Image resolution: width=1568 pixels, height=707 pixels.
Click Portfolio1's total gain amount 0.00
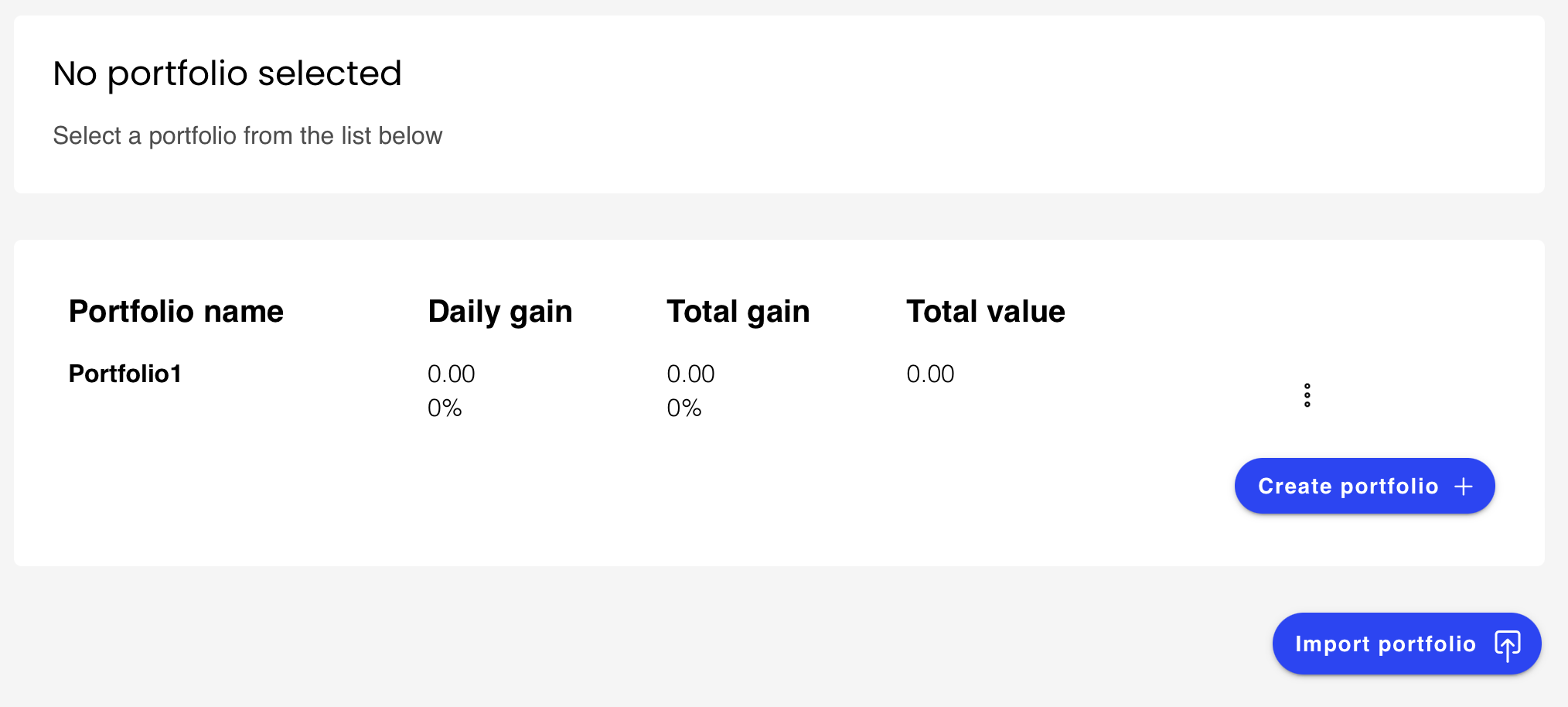coord(690,374)
